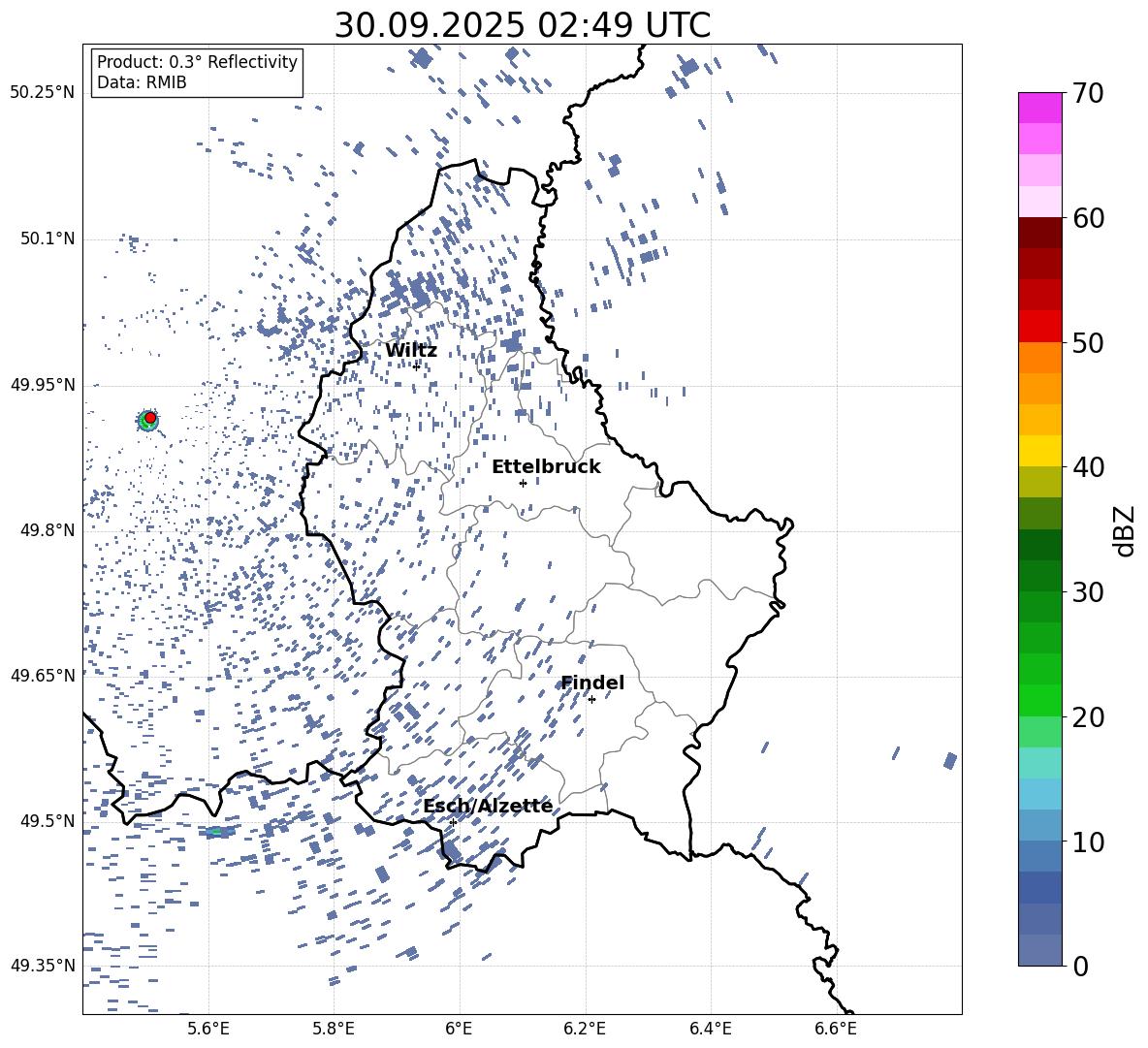This screenshot has height=1048, width=1148.
Task: Click the colorbar tick label 20
Action: point(1088,716)
